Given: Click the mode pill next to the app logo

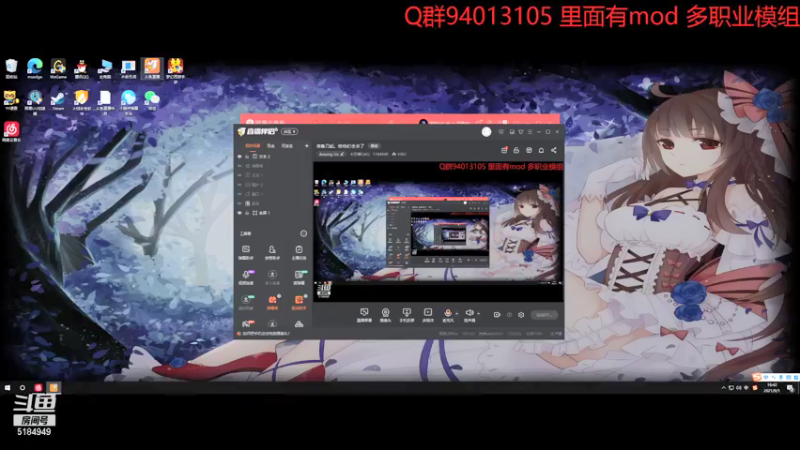Looking at the screenshot, I should (x=289, y=132).
